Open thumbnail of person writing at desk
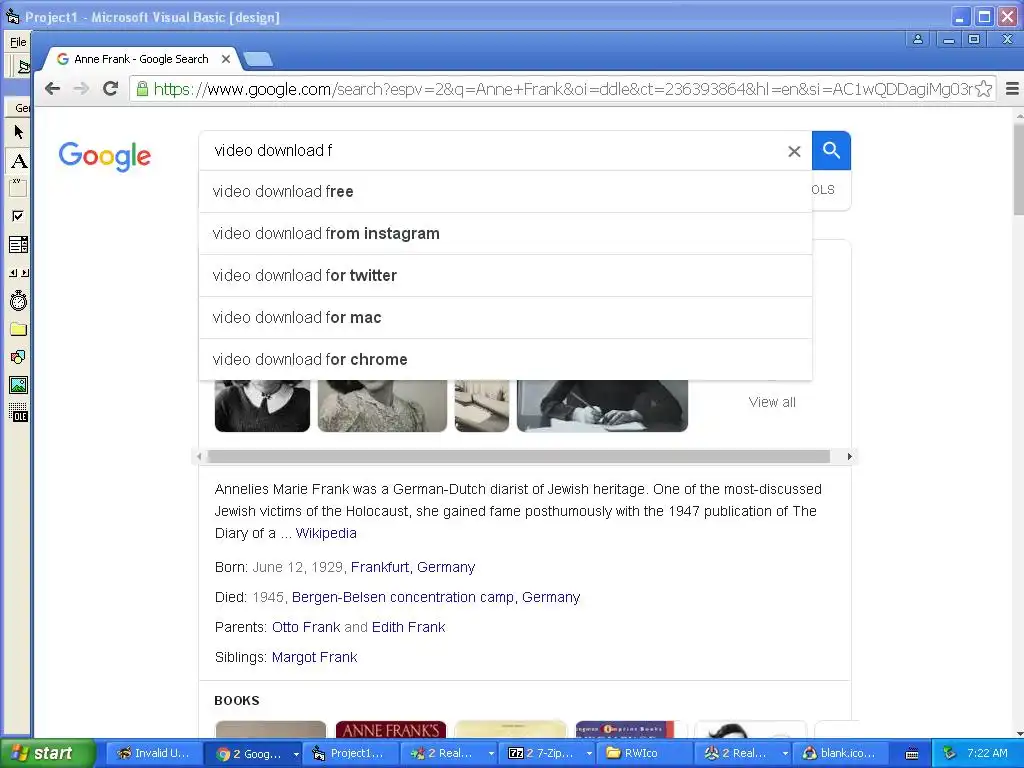This screenshot has width=1024, height=768. click(602, 406)
